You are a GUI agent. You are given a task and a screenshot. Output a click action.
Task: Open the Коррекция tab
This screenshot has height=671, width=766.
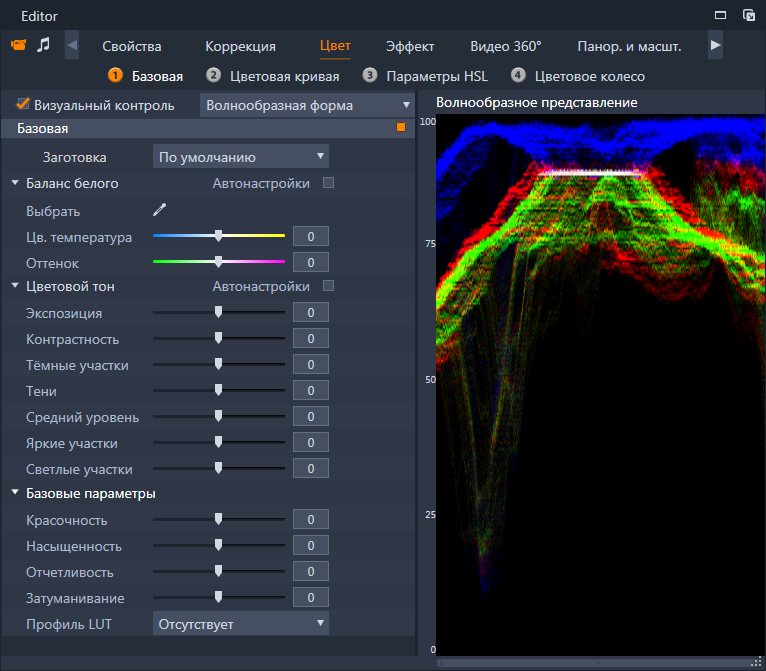point(240,46)
